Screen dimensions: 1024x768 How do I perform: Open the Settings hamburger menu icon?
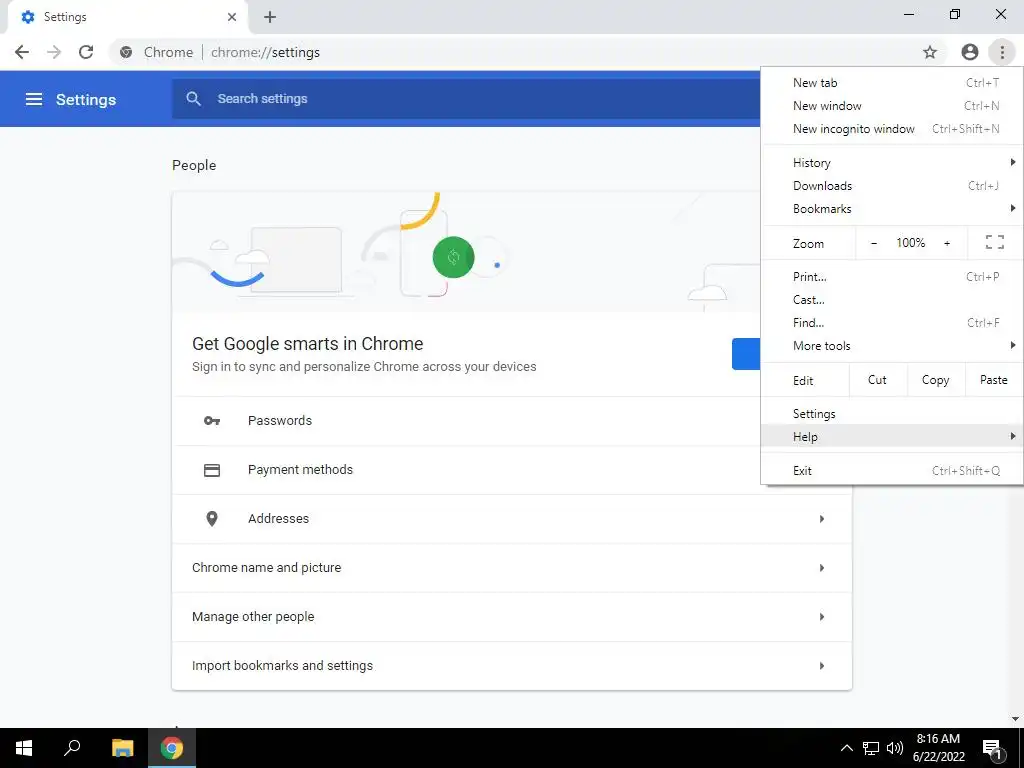(34, 99)
